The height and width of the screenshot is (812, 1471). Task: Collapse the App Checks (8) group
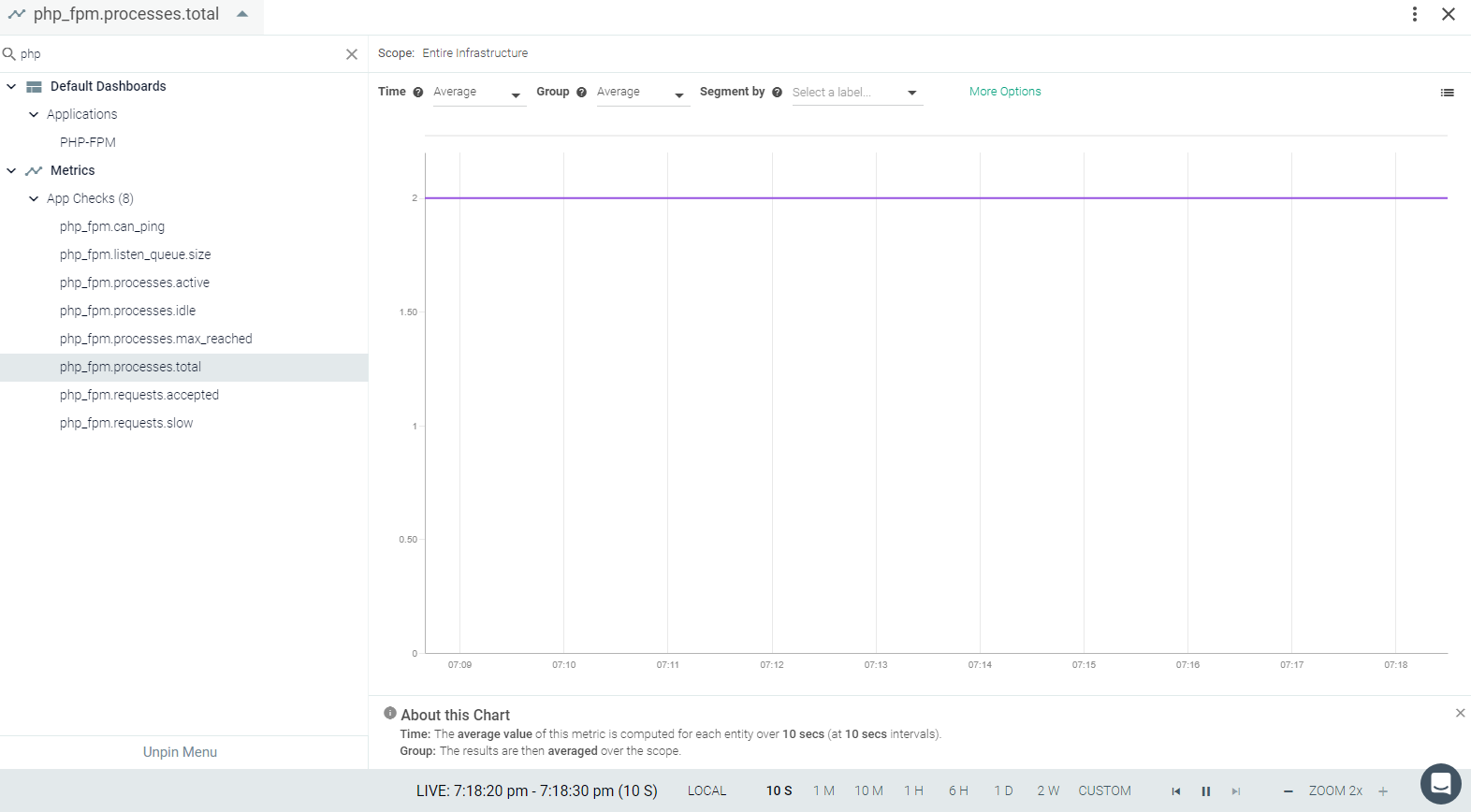34,199
